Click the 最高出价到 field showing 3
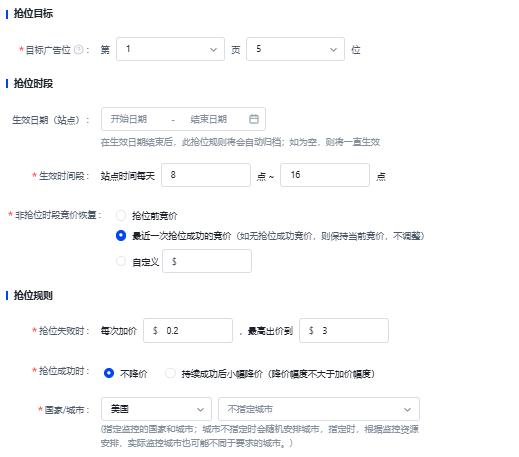519x457 pixels. coord(344,331)
